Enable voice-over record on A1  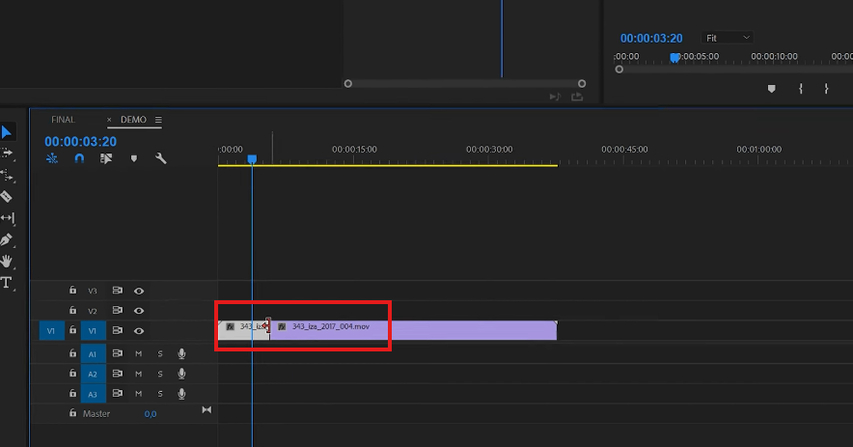(x=182, y=354)
